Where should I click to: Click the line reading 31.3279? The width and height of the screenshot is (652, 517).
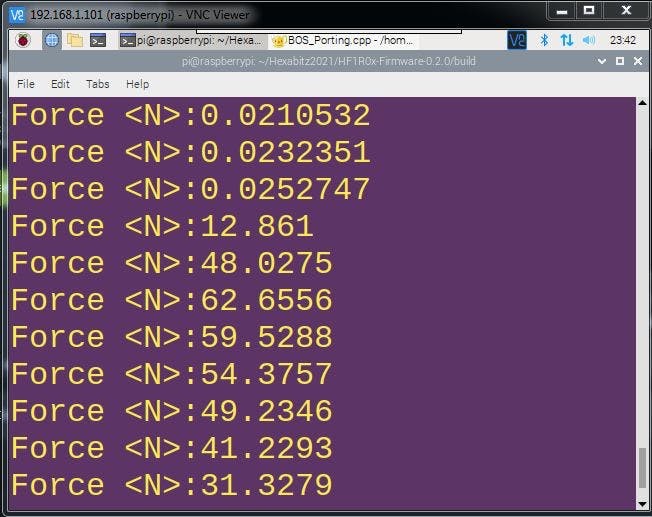tap(172, 485)
